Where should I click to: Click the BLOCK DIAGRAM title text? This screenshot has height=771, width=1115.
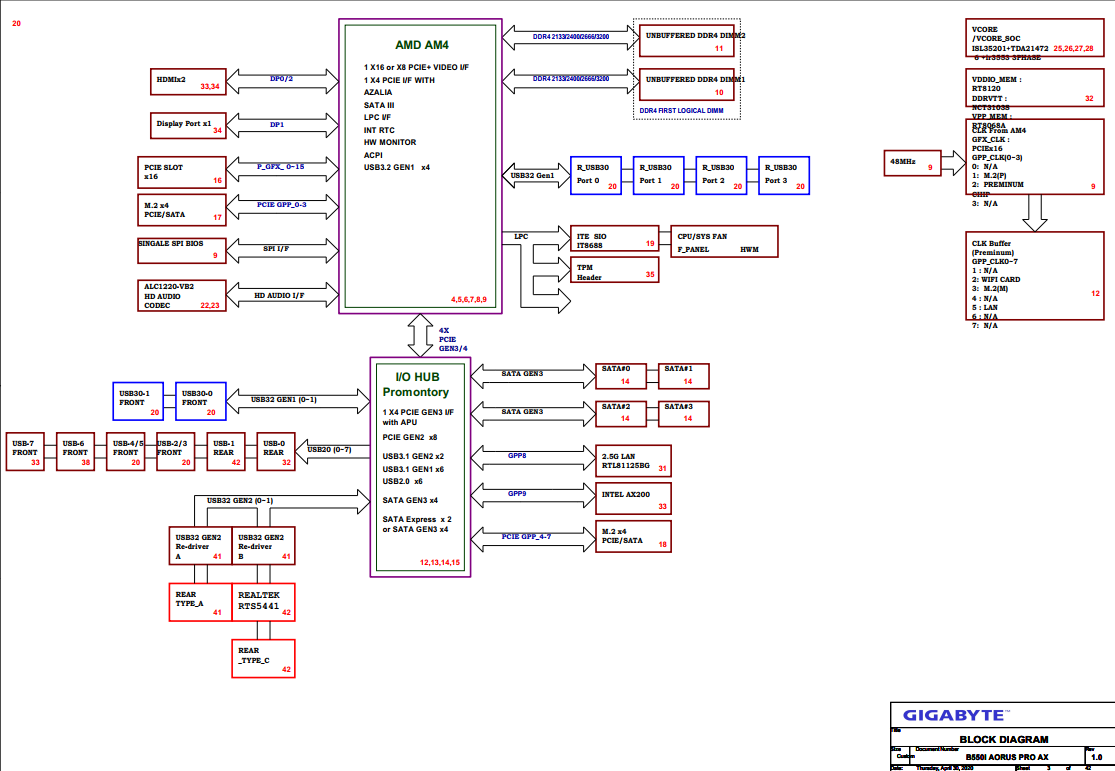pos(1004,739)
